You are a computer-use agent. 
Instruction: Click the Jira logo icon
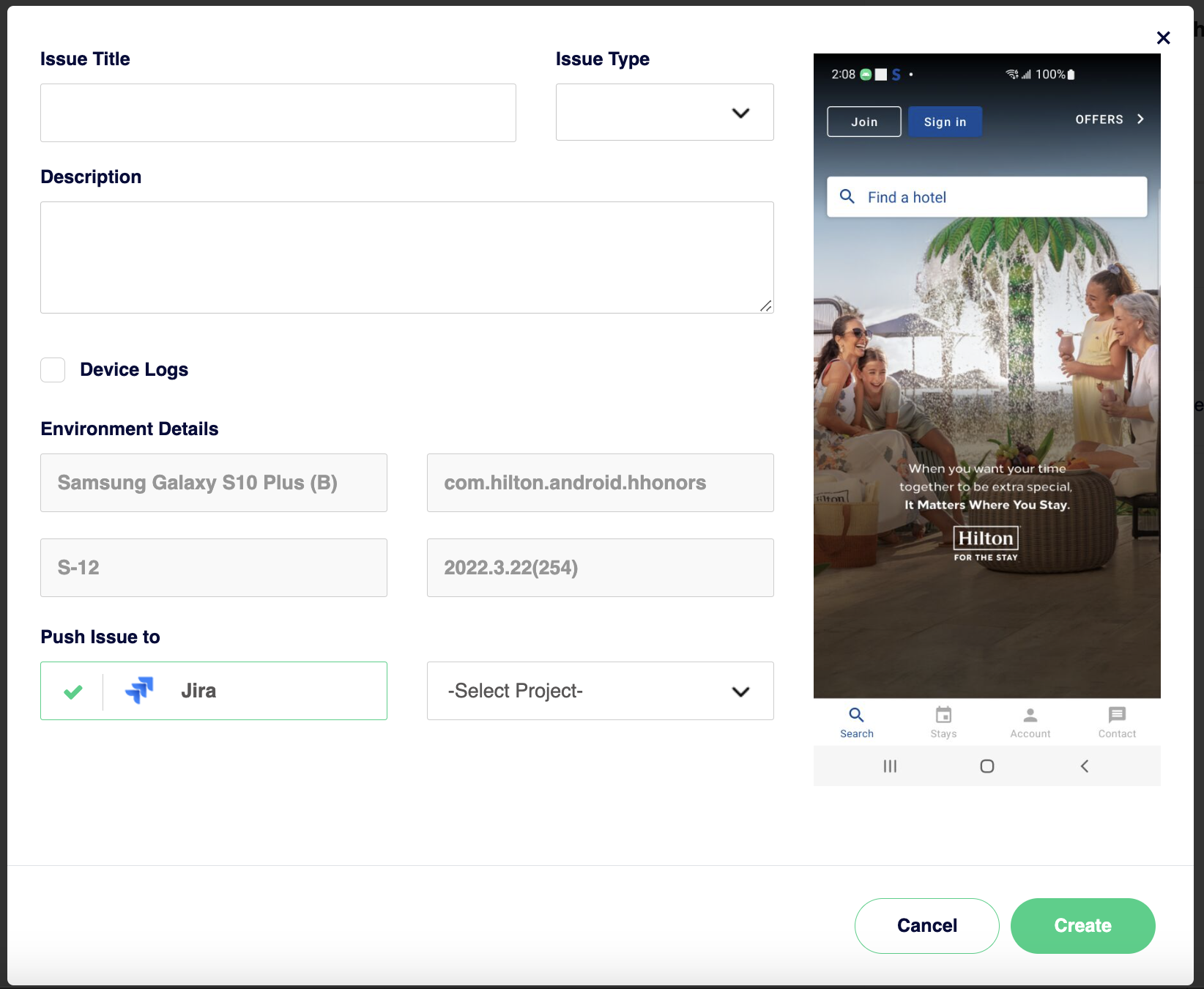[139, 690]
